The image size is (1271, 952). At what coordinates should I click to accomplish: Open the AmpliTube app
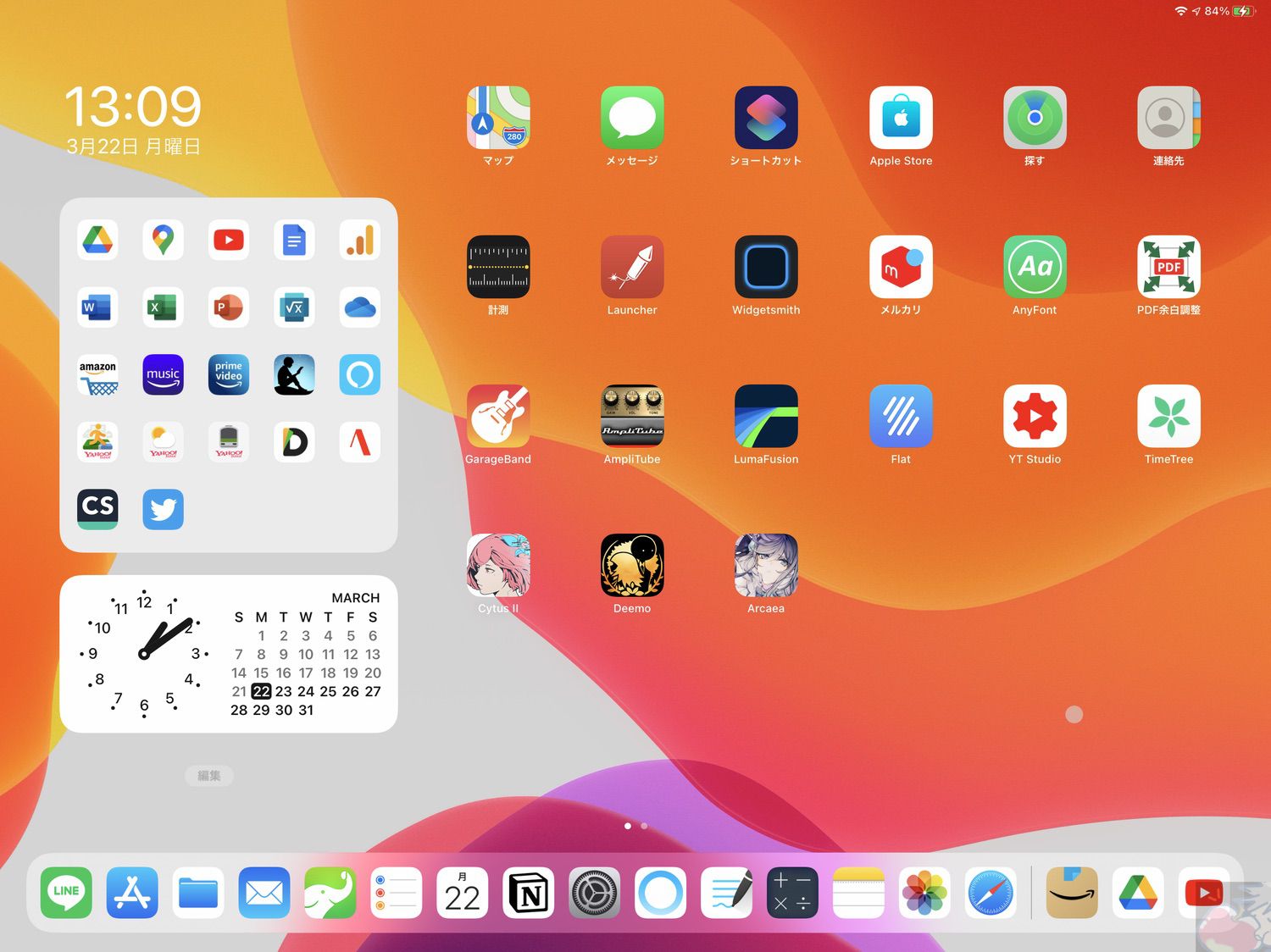[632, 416]
